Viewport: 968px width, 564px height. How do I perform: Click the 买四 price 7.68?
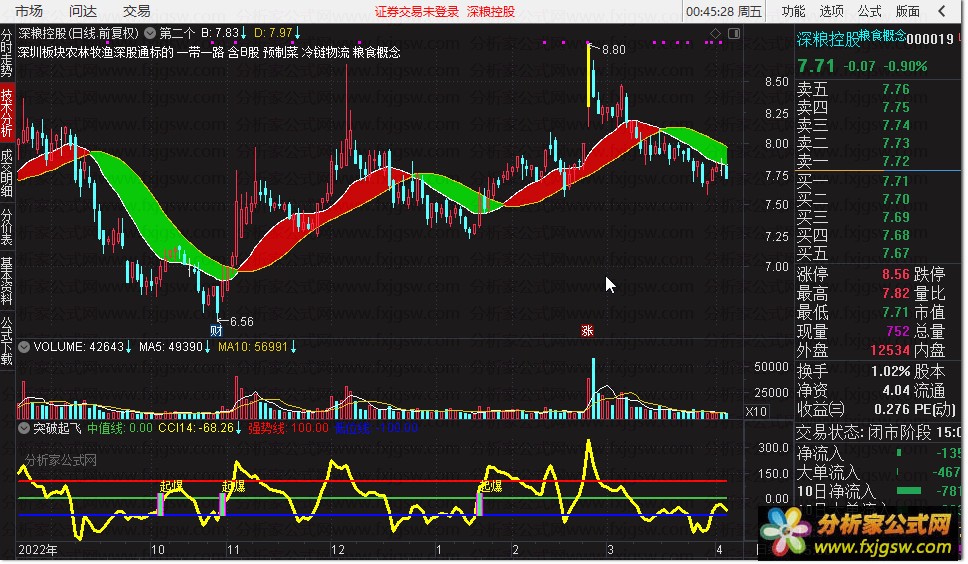(x=895, y=235)
